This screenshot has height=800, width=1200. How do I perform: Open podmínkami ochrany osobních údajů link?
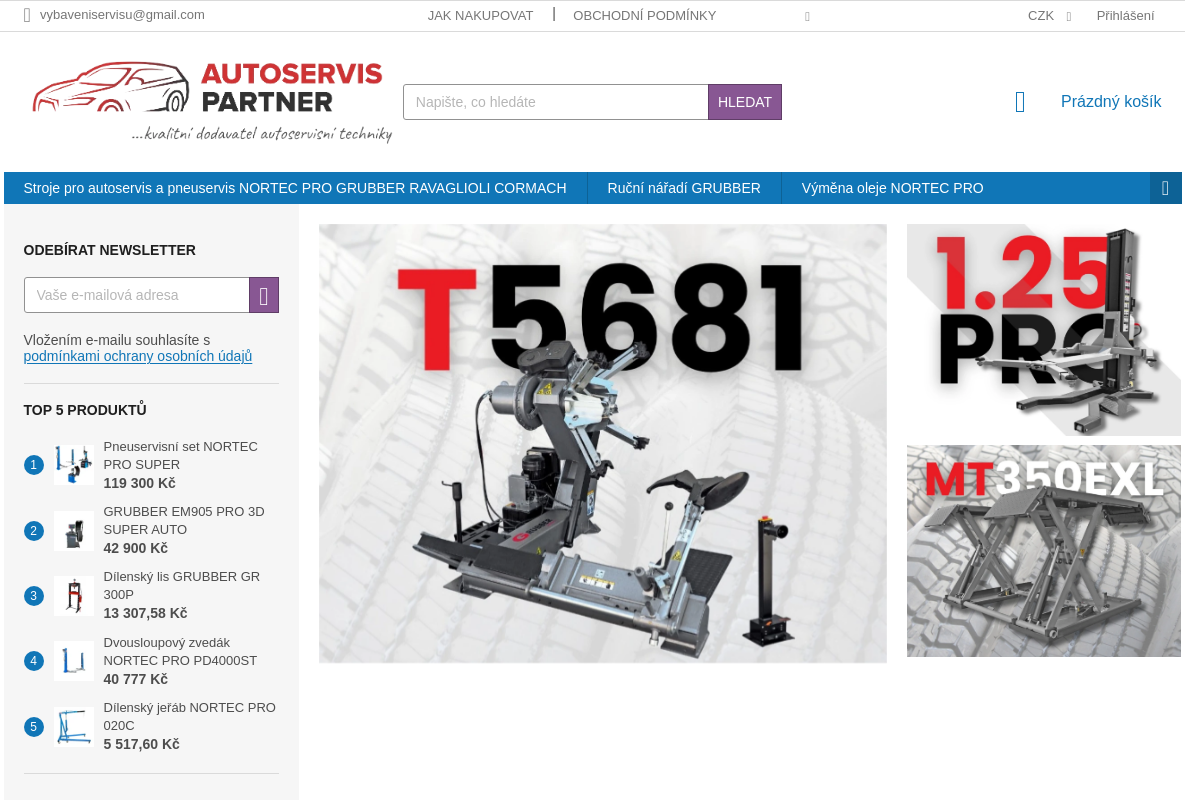[138, 357]
